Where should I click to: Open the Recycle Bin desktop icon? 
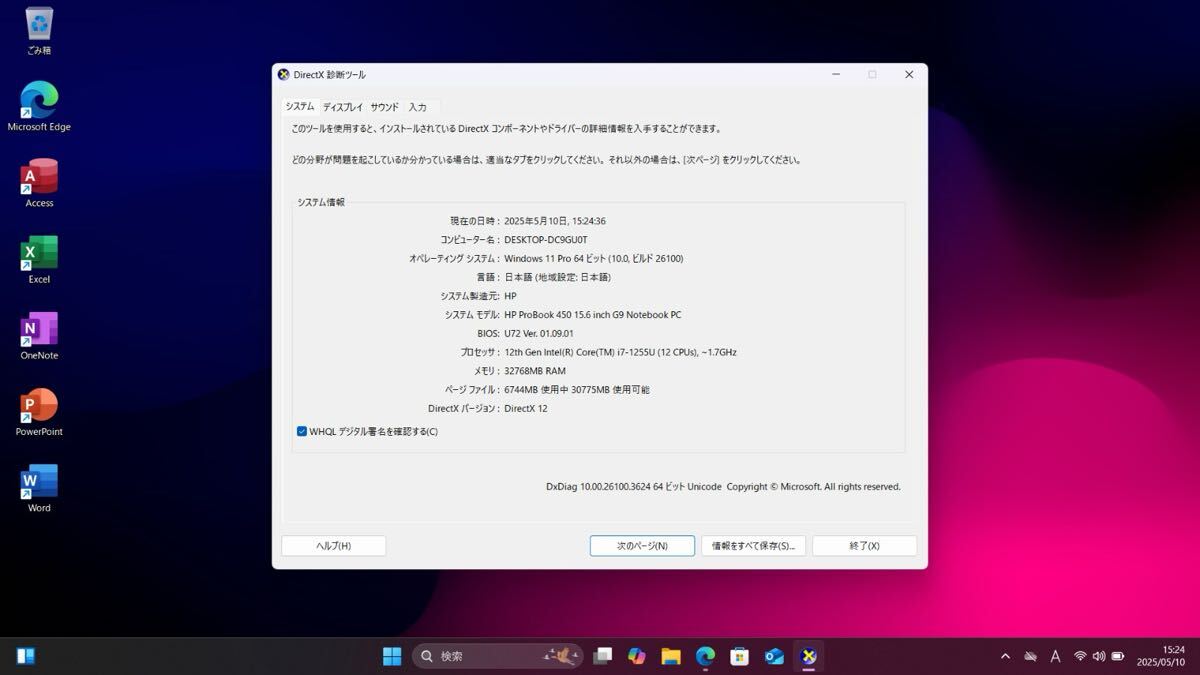(39, 30)
